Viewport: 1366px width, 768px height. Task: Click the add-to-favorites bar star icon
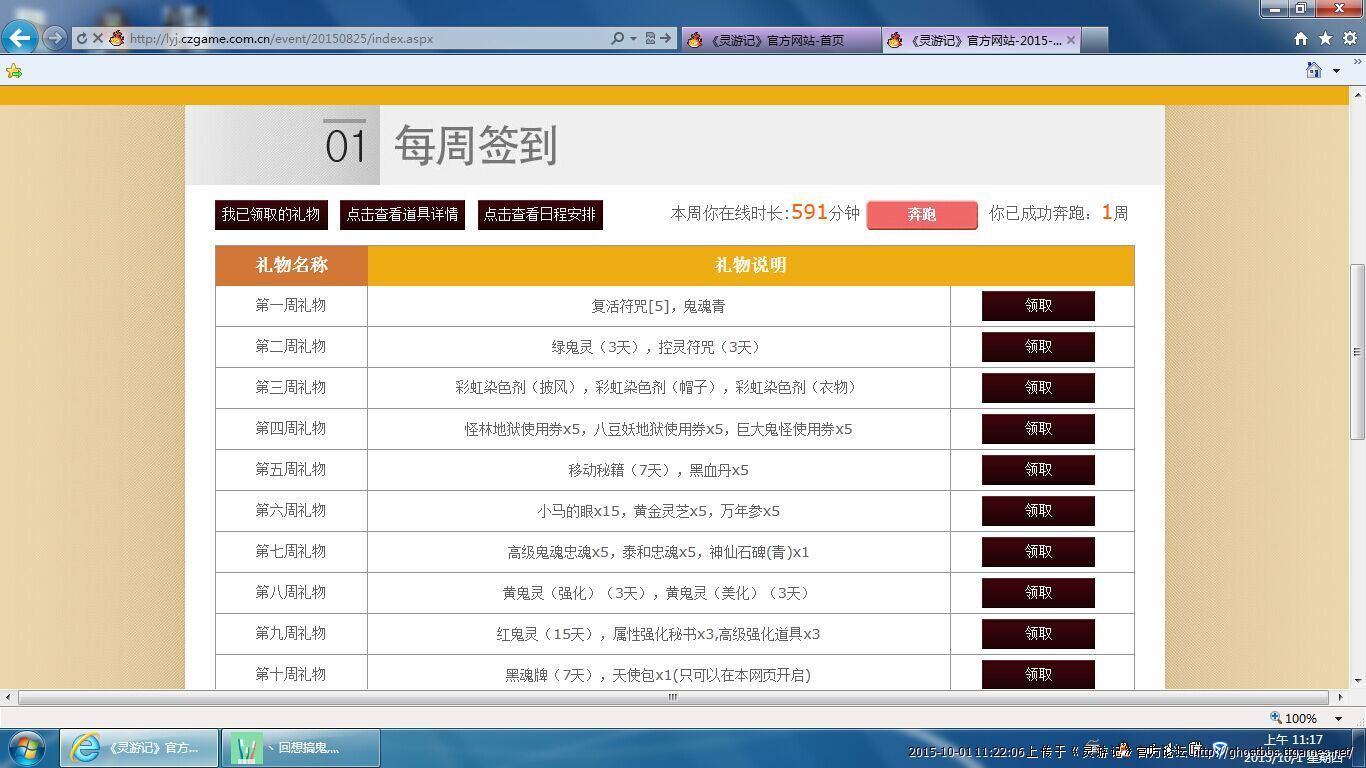(x=14, y=71)
